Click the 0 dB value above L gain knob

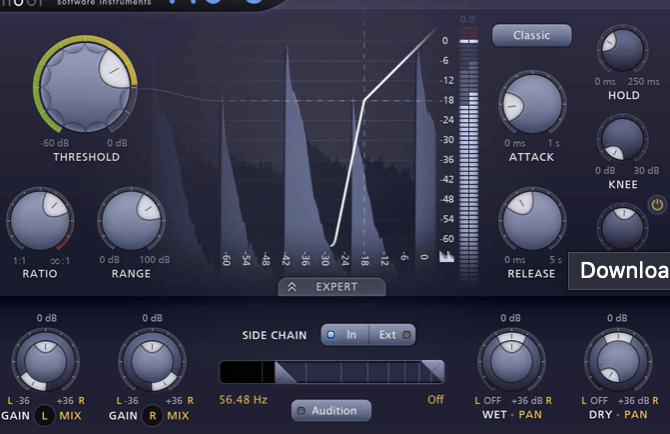pyautogui.click(x=47, y=318)
